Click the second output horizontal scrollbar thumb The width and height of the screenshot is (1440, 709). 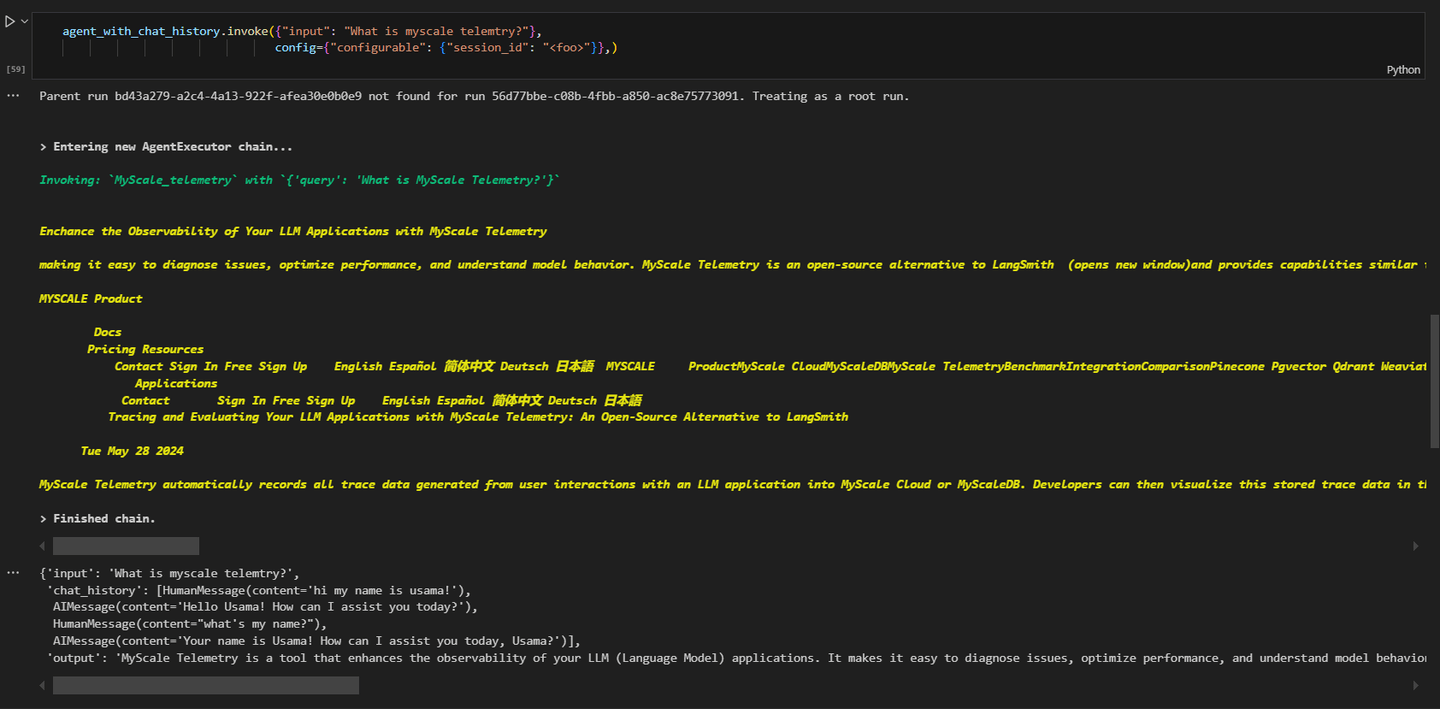tap(206, 685)
